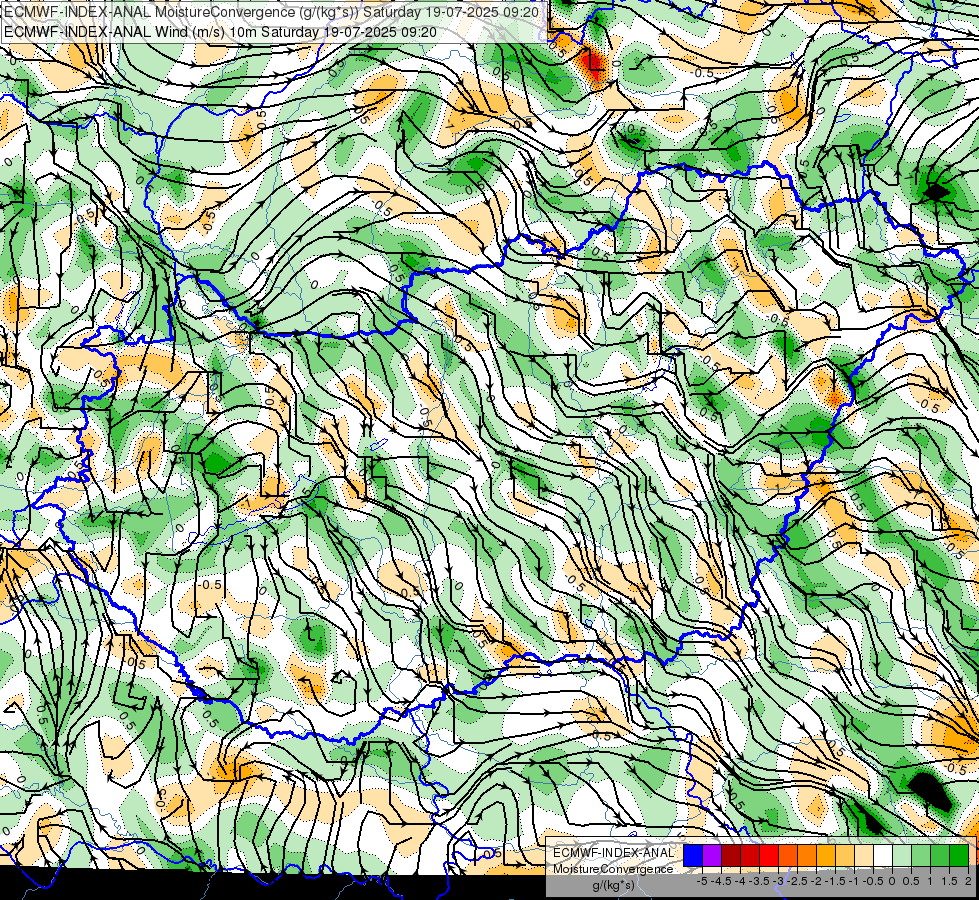Click the legend value '-1.5'
Image resolution: width=979 pixels, height=900 pixels.
[x=835, y=881]
